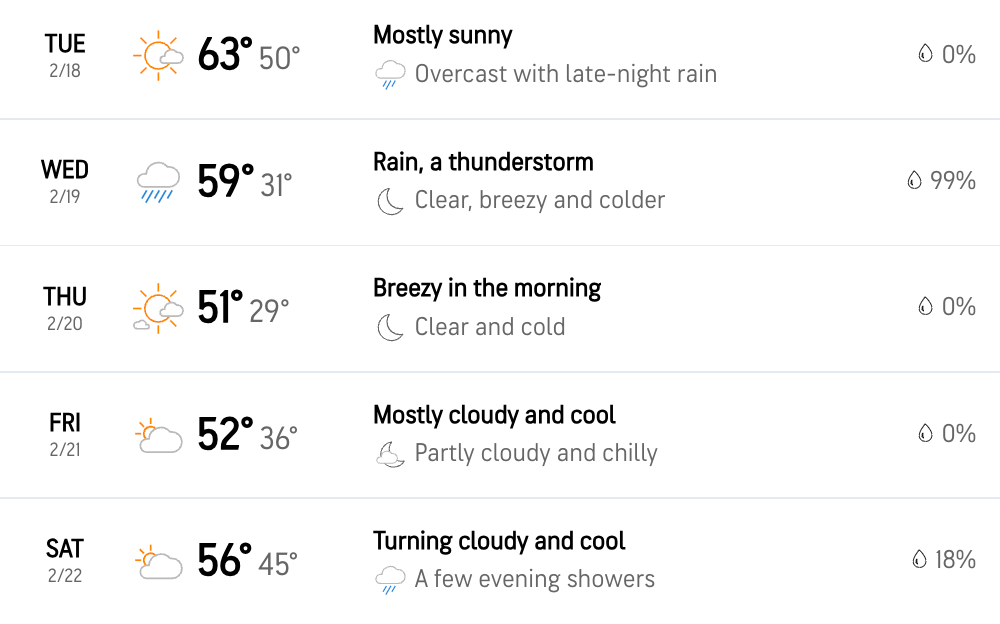Select the FRI 2/21 day label

click(65, 435)
